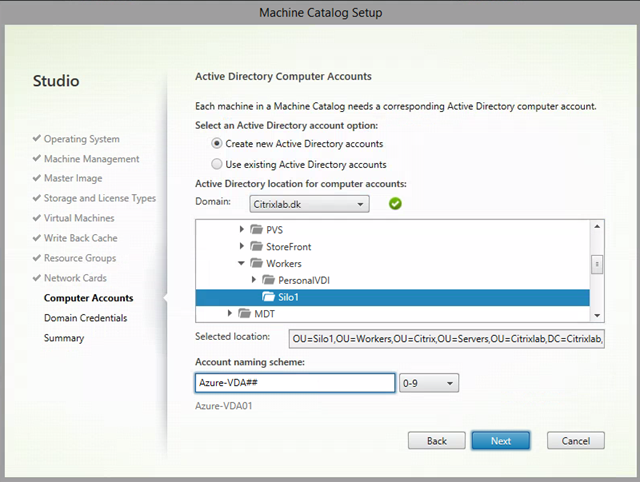
Task: Go to the Machine Management step
Action: click(x=91, y=159)
